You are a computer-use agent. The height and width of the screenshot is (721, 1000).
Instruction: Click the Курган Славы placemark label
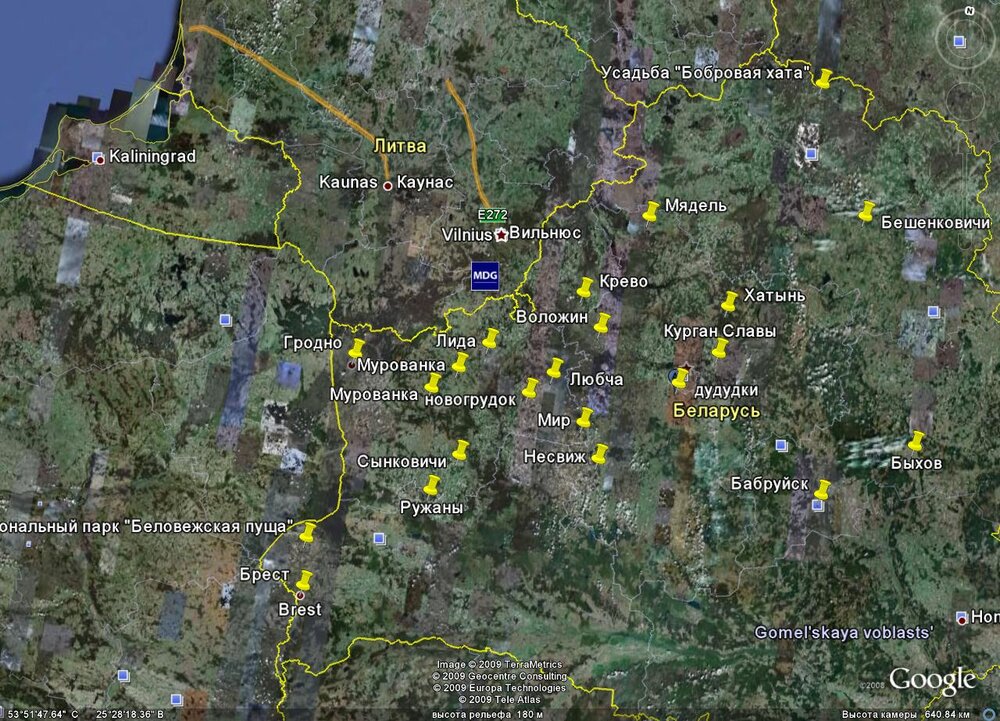point(719,331)
